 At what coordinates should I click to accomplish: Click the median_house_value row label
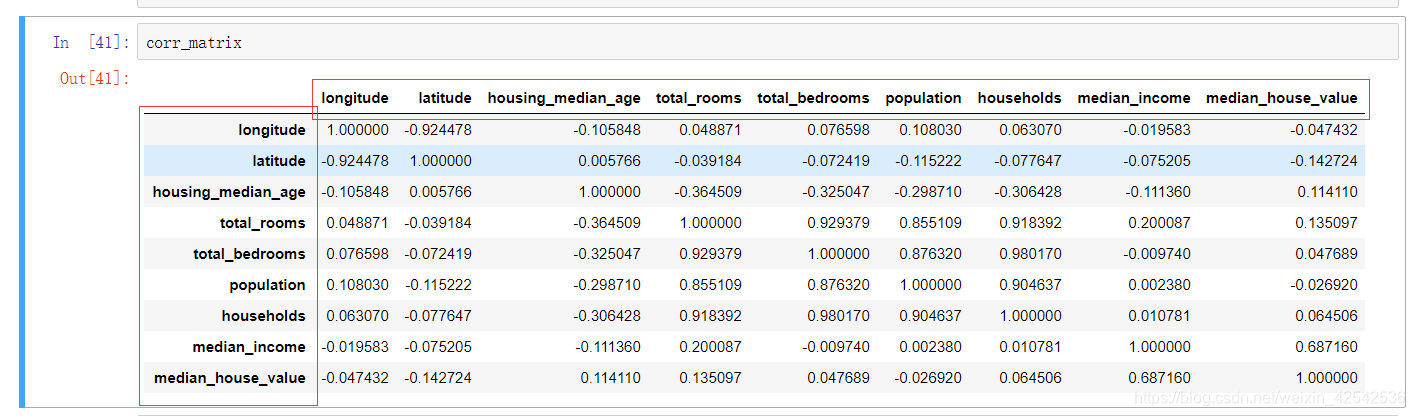coord(230,378)
